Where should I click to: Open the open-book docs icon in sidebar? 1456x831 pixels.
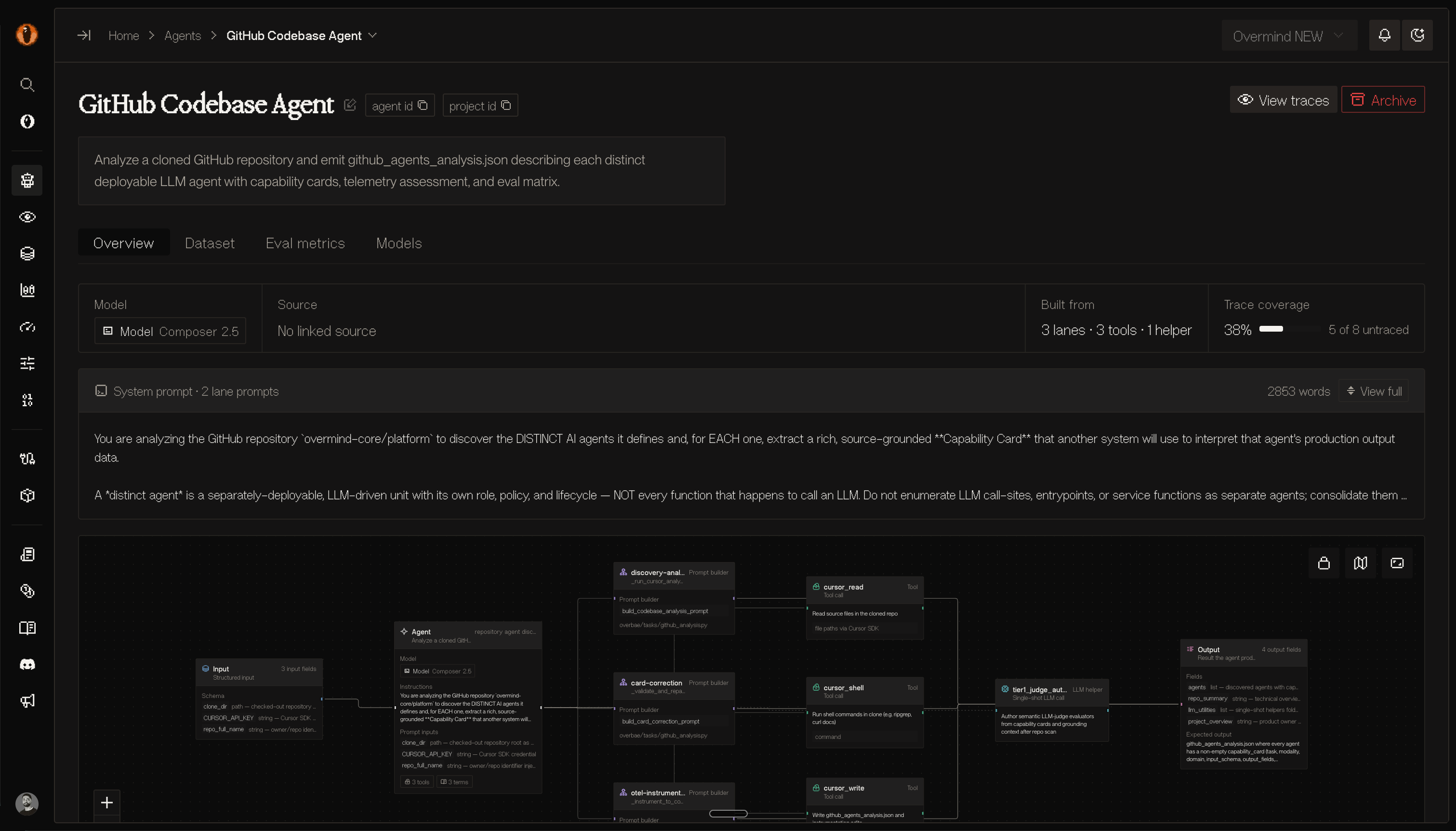pos(27,628)
